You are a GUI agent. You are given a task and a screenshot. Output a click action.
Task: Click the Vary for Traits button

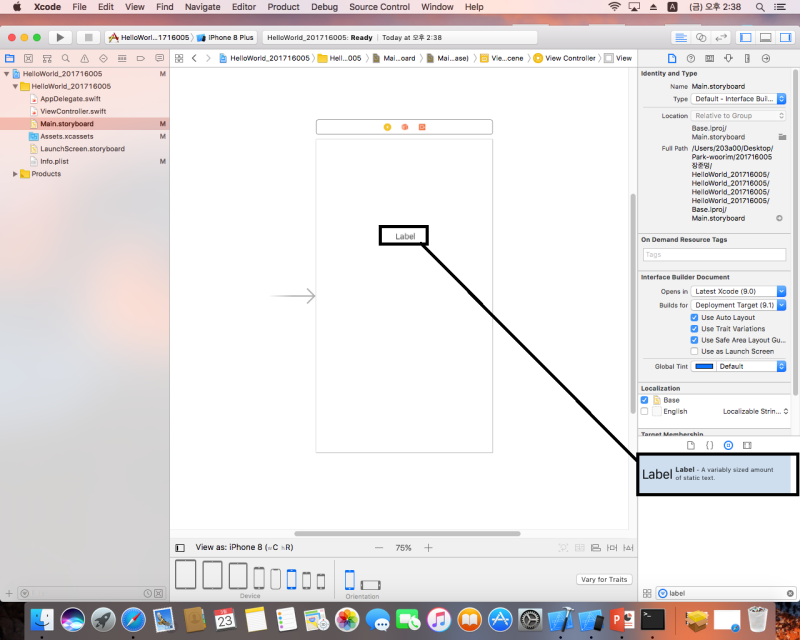(x=604, y=580)
